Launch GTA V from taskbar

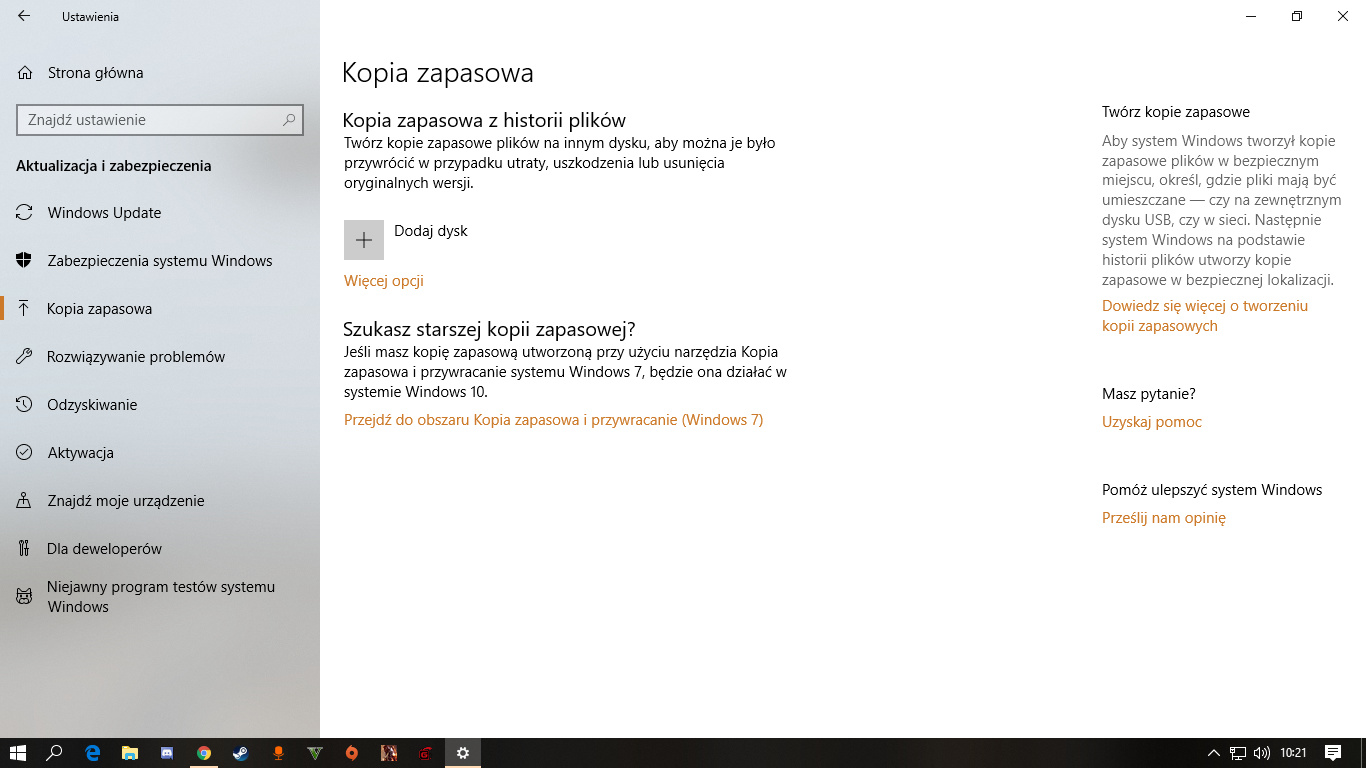(x=315, y=753)
